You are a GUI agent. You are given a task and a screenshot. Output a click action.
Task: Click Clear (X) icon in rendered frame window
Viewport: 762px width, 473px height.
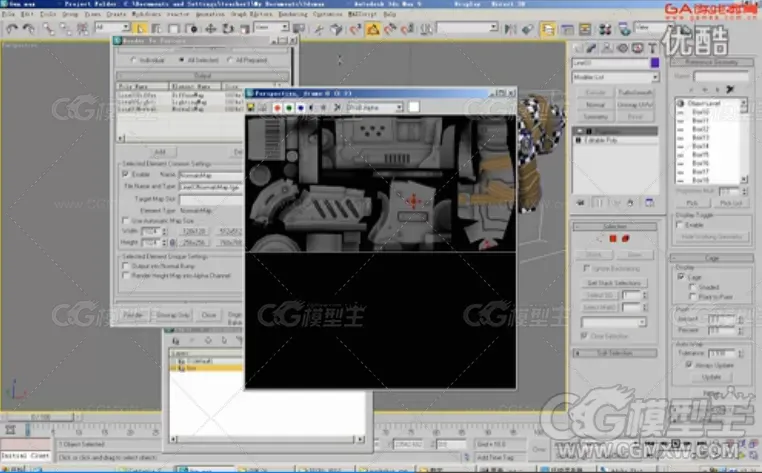pos(337,107)
